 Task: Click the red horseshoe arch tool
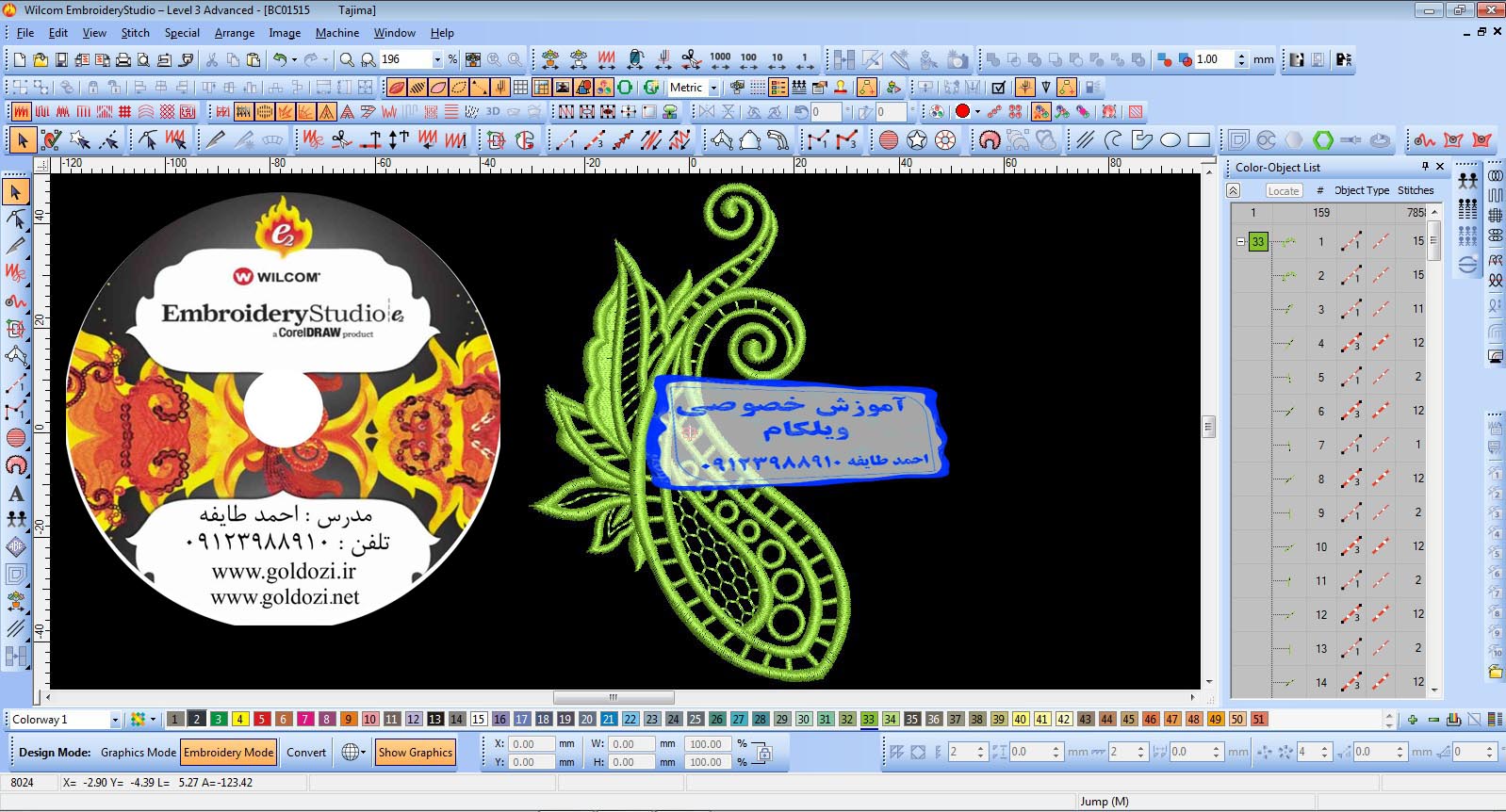click(x=989, y=140)
